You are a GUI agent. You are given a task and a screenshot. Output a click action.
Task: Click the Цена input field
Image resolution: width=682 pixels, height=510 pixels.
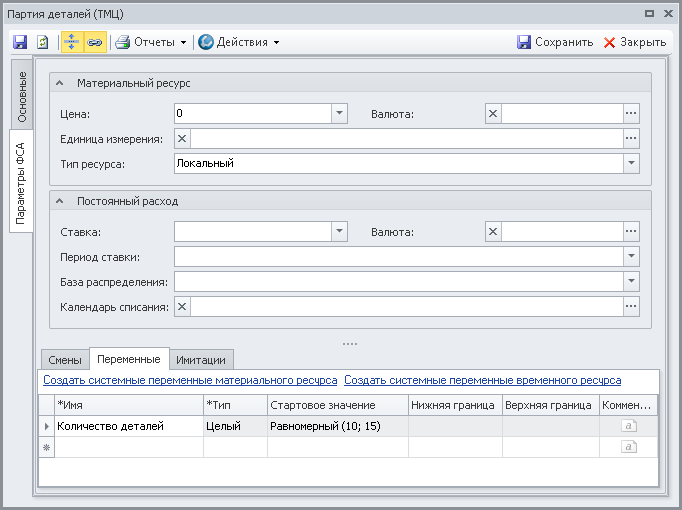click(253, 113)
